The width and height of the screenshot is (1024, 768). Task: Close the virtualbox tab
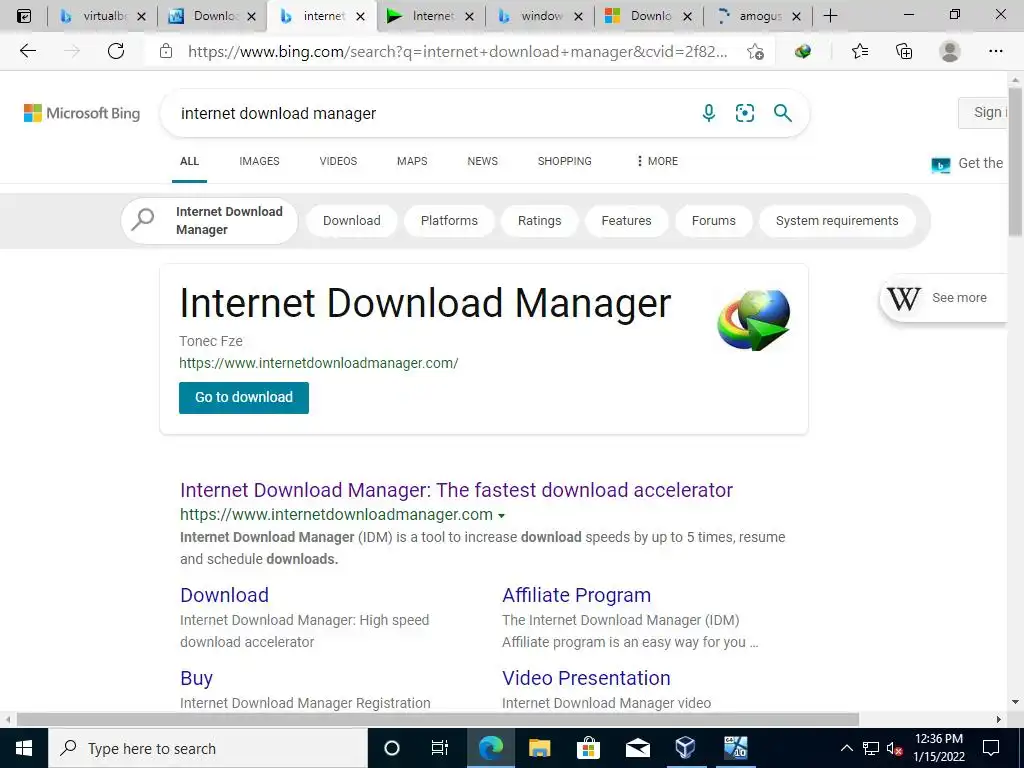tap(141, 17)
